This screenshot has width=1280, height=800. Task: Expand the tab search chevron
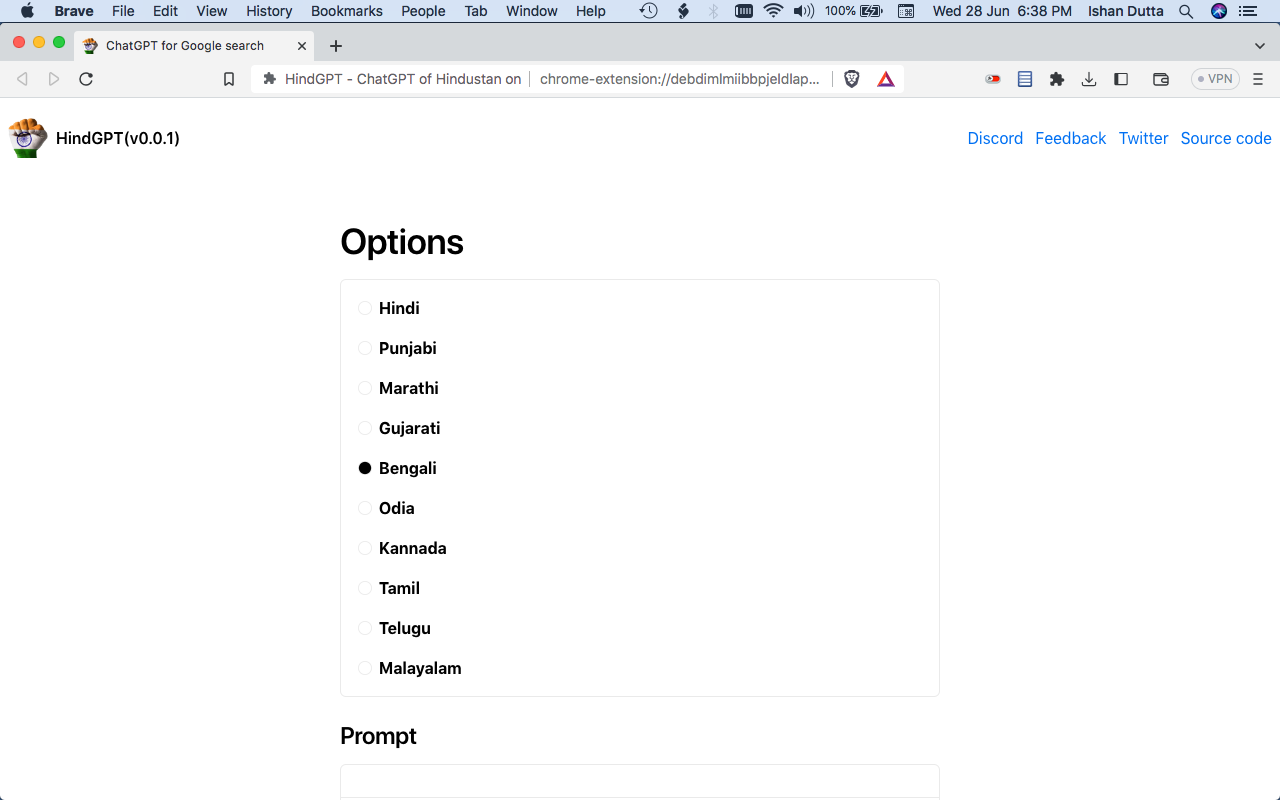pos(1260,46)
